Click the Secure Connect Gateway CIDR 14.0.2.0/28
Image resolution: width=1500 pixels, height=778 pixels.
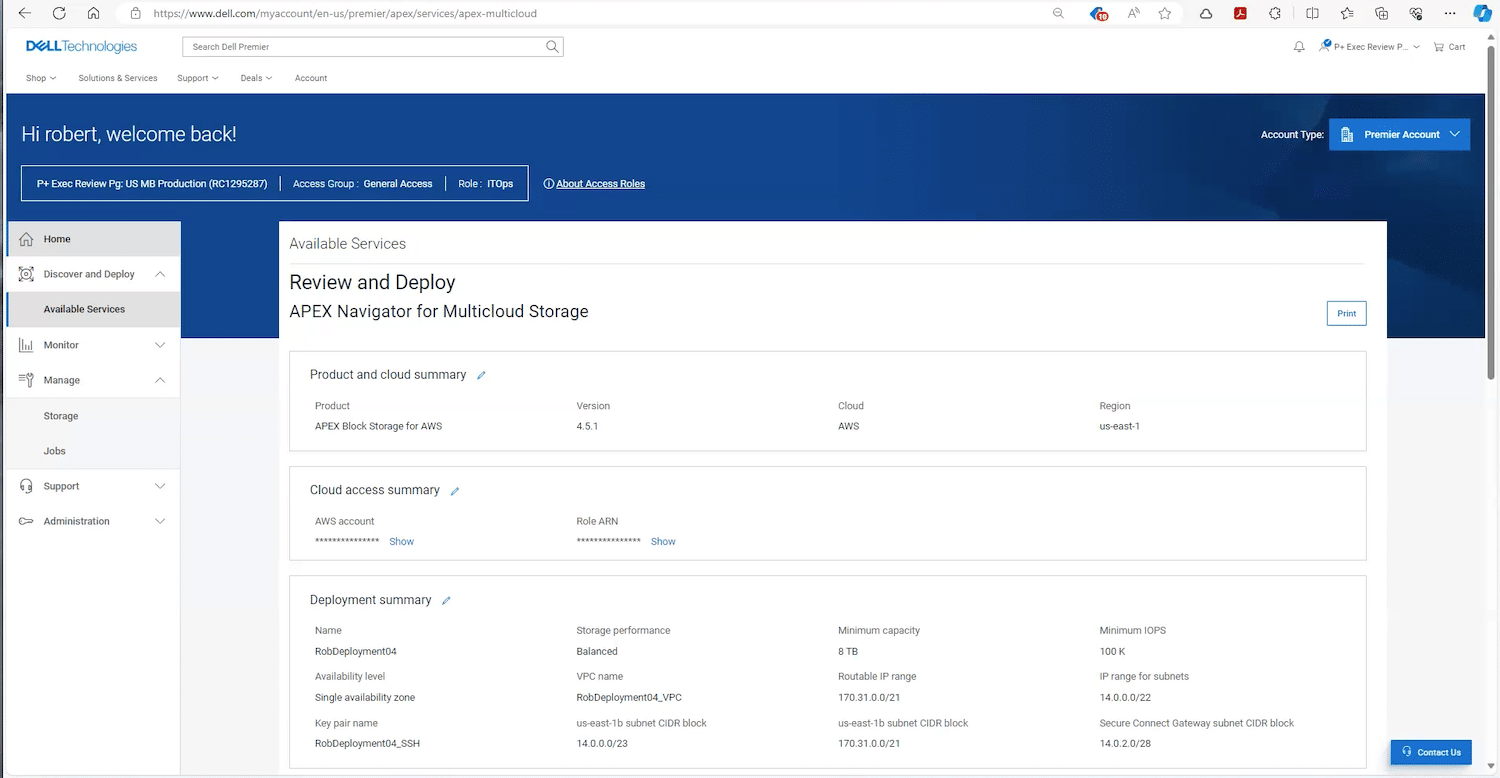coord(1125,744)
